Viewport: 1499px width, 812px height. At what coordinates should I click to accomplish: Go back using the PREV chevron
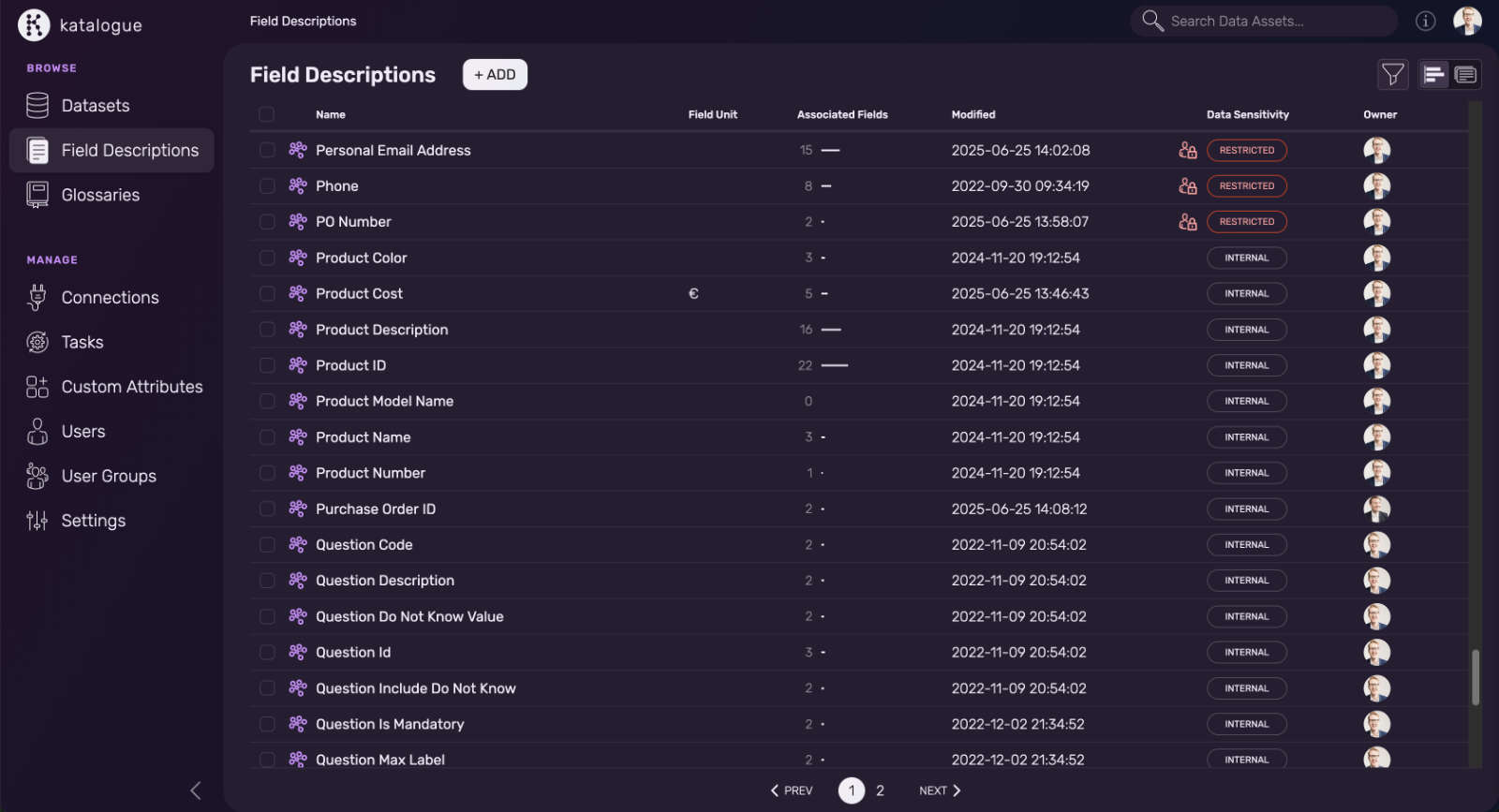792,790
